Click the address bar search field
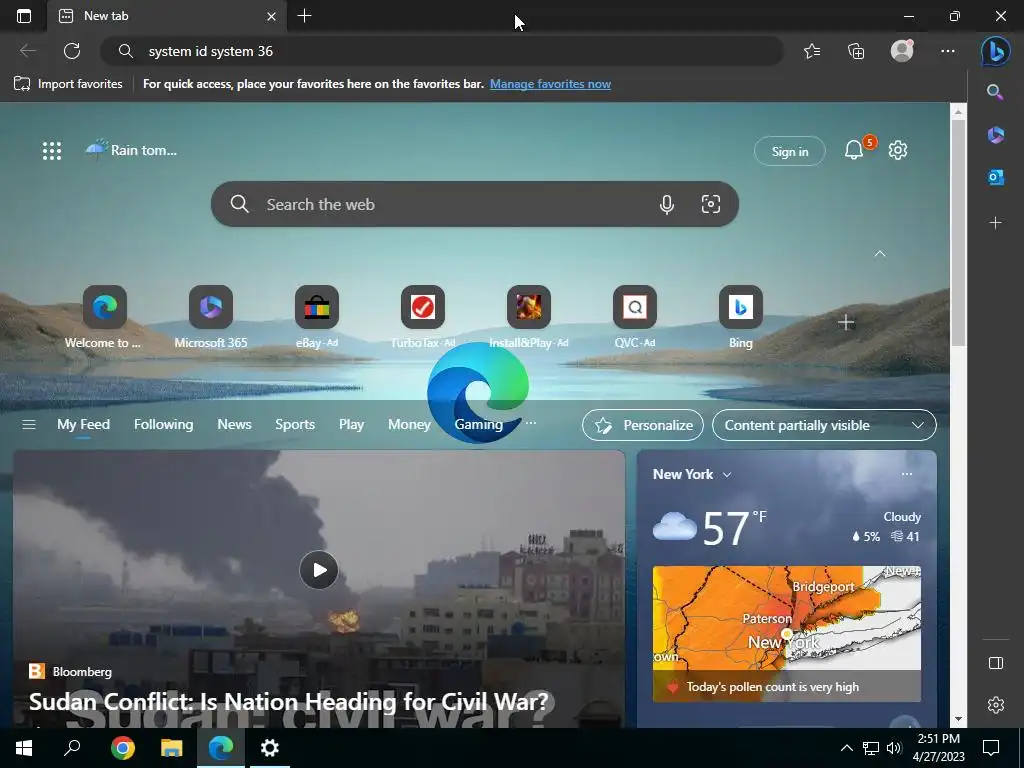Image resolution: width=1024 pixels, height=768 pixels. click(441, 51)
